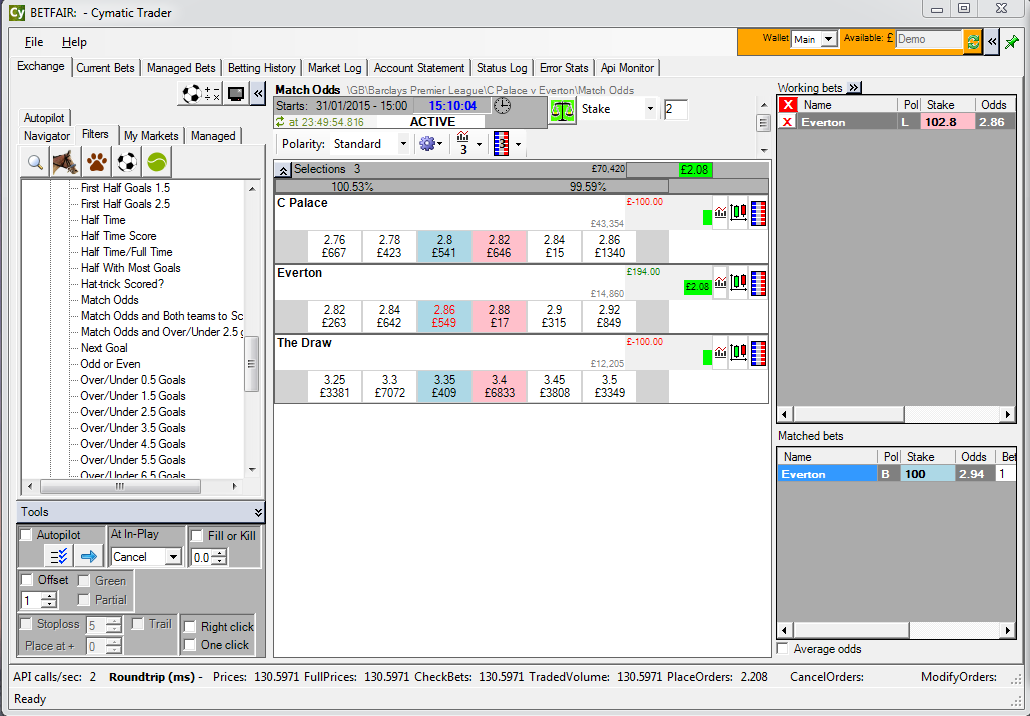Toggle the Partial checkbox
Viewport: 1030px width, 716px height.
(x=84, y=600)
